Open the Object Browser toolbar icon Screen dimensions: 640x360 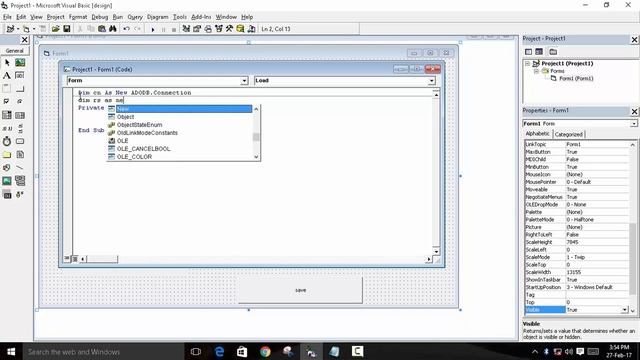tap(219, 29)
